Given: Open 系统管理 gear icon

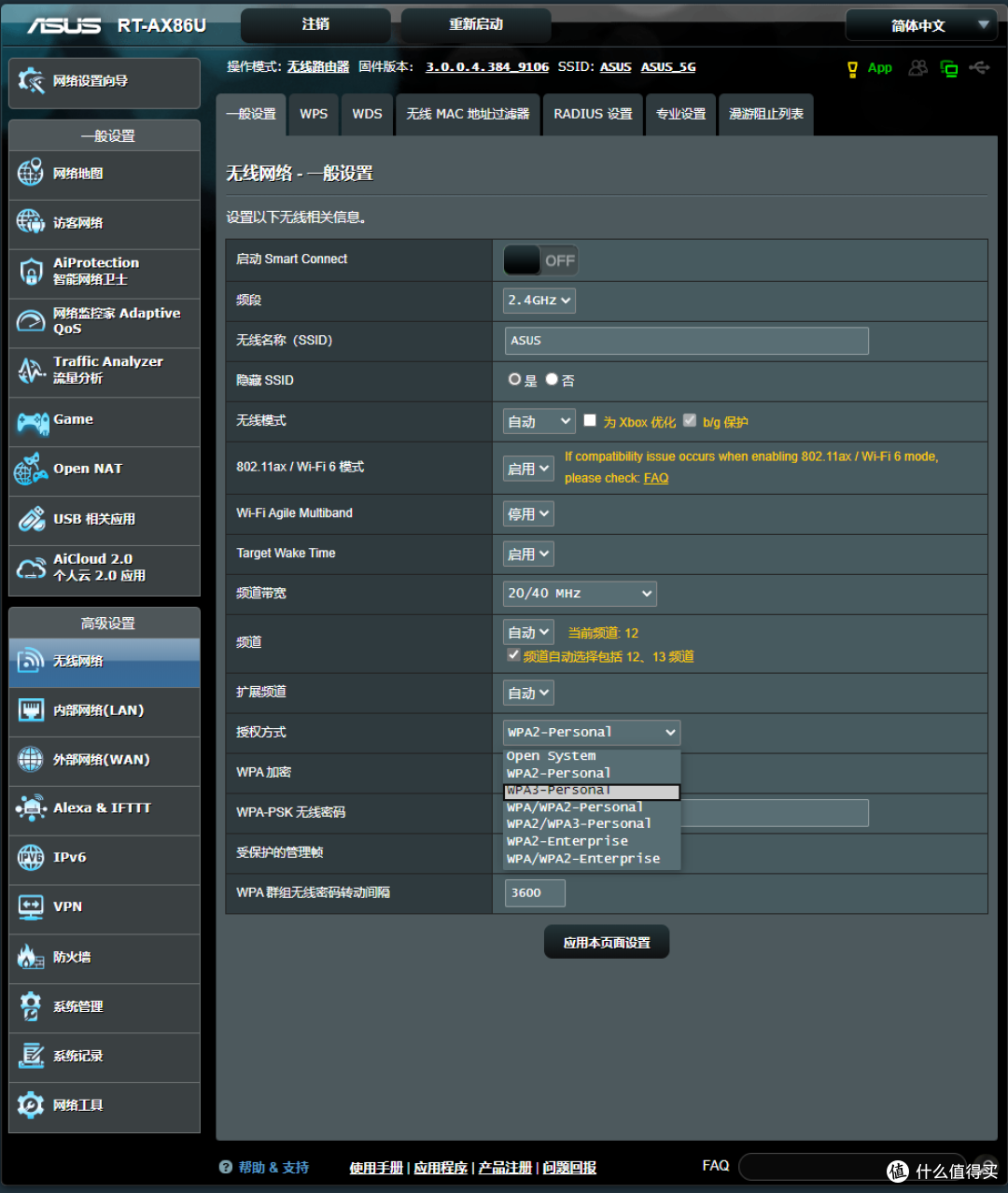Looking at the screenshot, I should (31, 1006).
